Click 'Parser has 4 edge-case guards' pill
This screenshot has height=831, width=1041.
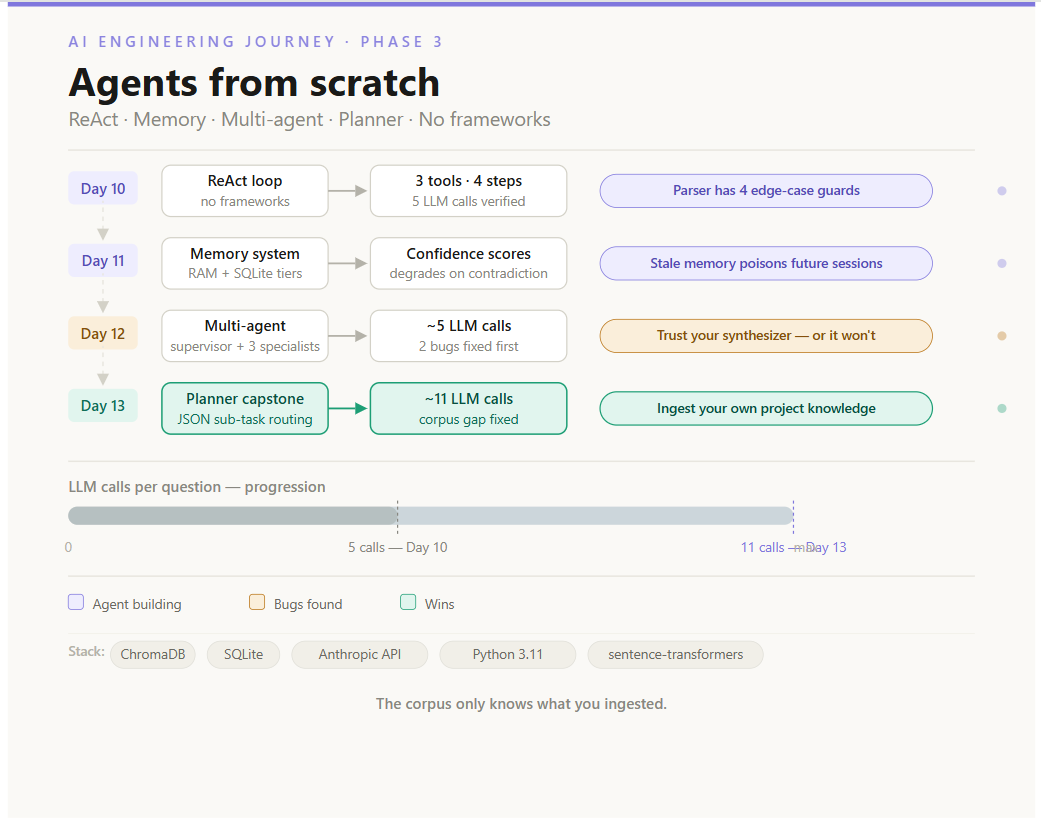coord(766,190)
